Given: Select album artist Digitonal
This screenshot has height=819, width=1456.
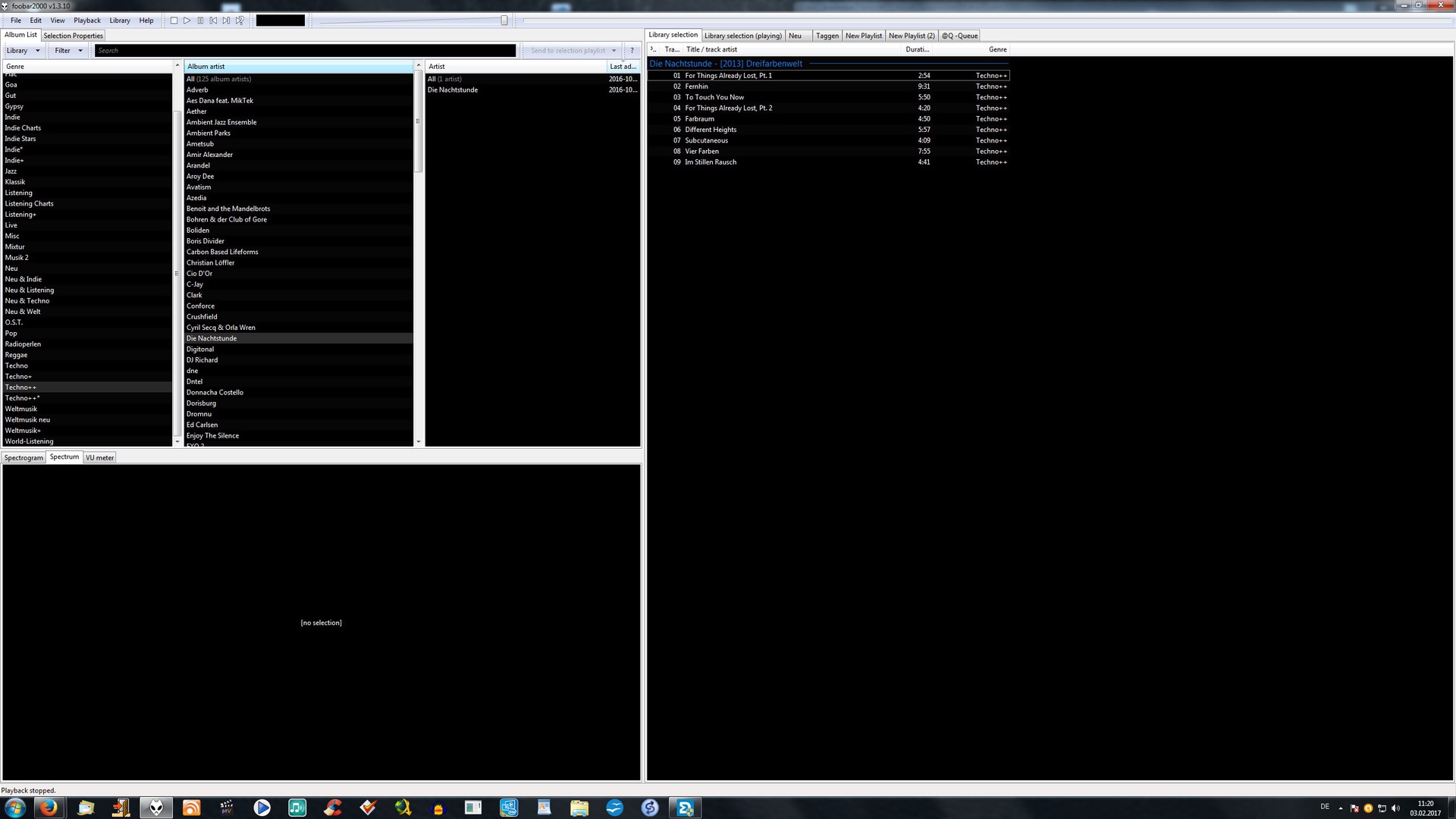Looking at the screenshot, I should point(200,350).
